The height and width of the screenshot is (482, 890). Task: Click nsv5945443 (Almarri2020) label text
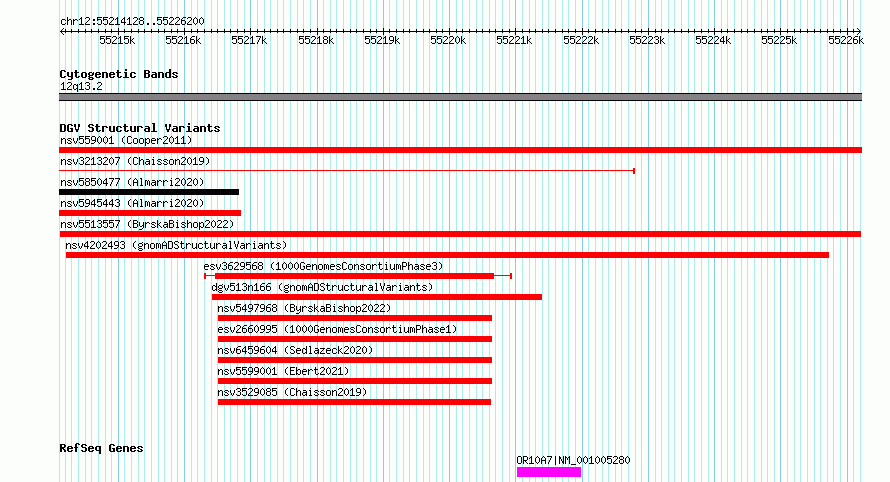[x=132, y=203]
